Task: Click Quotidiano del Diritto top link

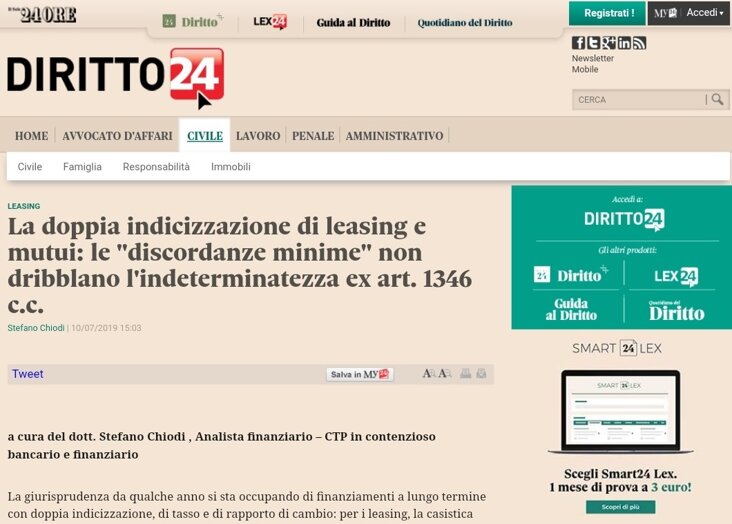Action: [x=465, y=22]
